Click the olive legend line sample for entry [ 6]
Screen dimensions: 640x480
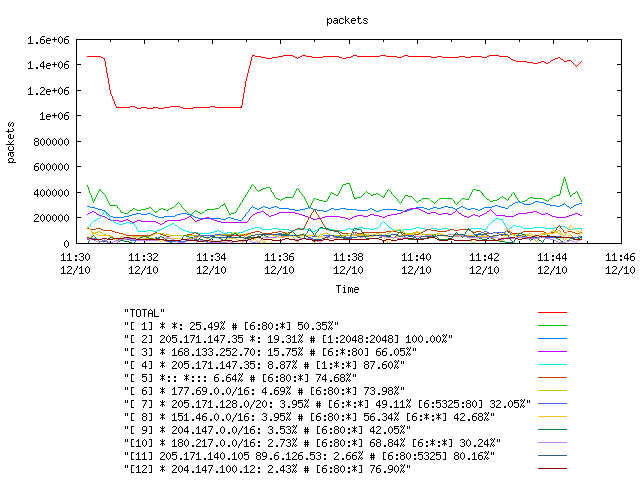pyautogui.click(x=552, y=391)
